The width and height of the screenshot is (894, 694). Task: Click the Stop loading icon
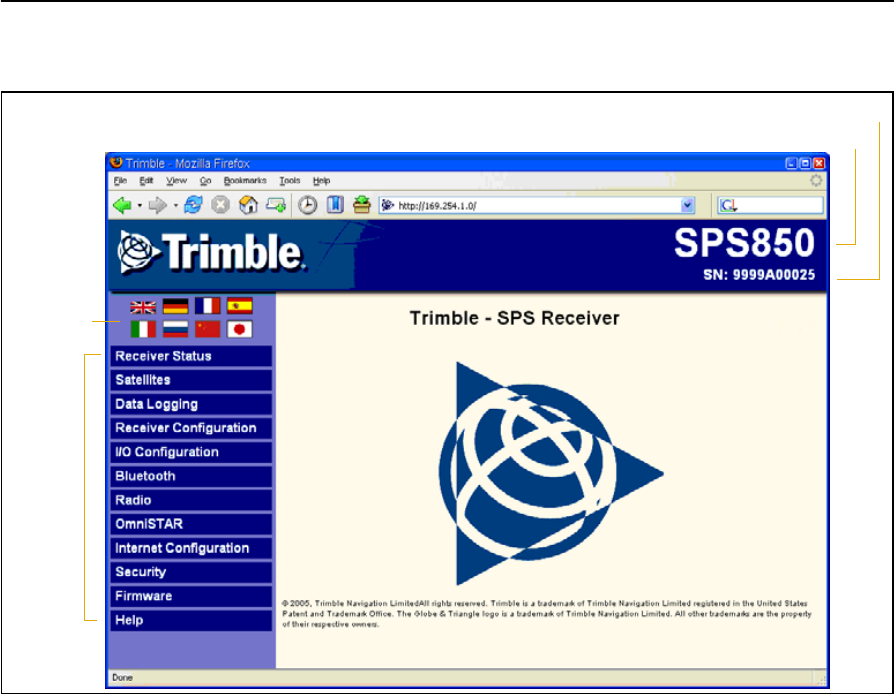click(x=221, y=205)
